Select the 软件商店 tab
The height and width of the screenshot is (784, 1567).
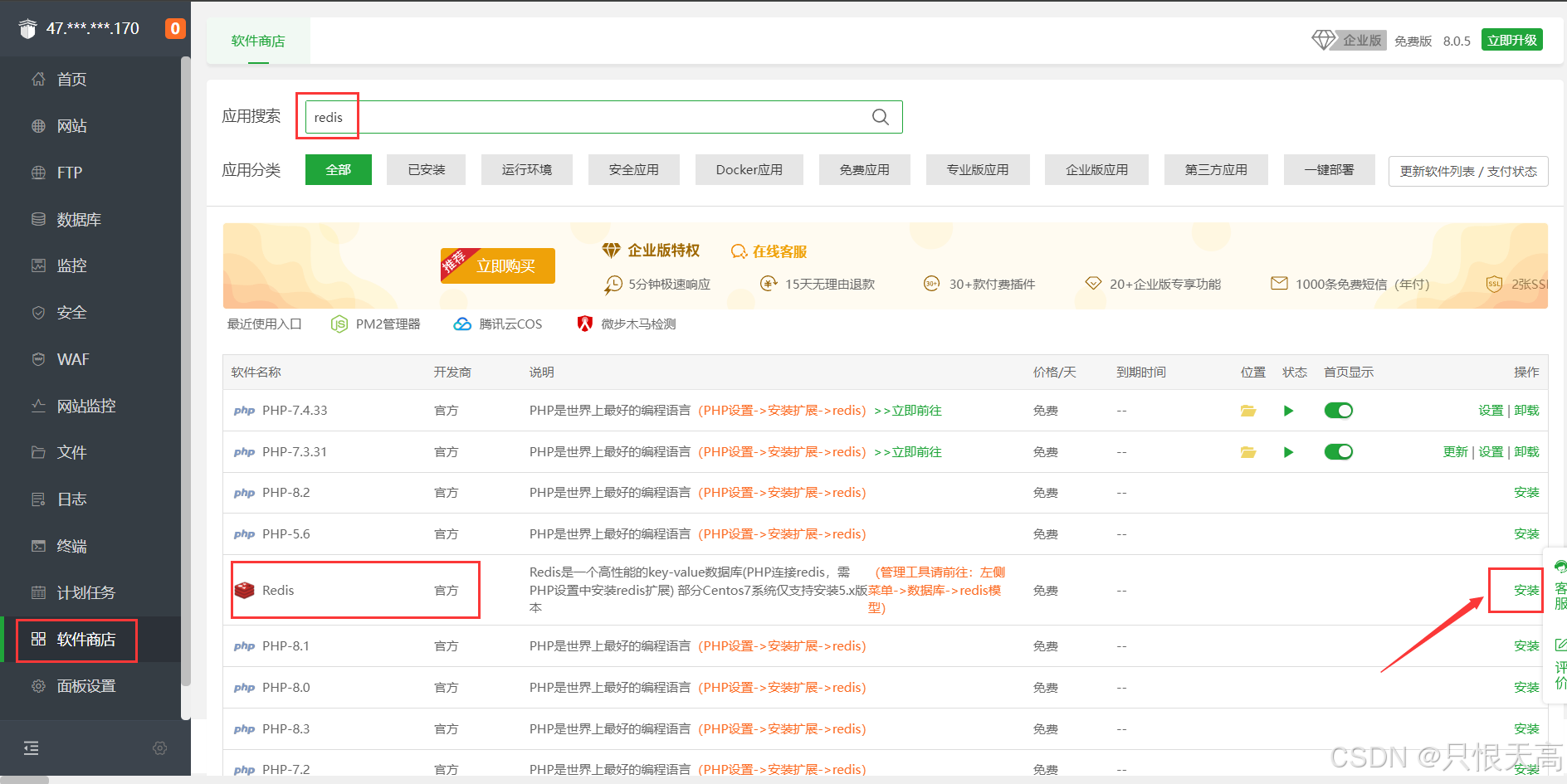tap(258, 41)
